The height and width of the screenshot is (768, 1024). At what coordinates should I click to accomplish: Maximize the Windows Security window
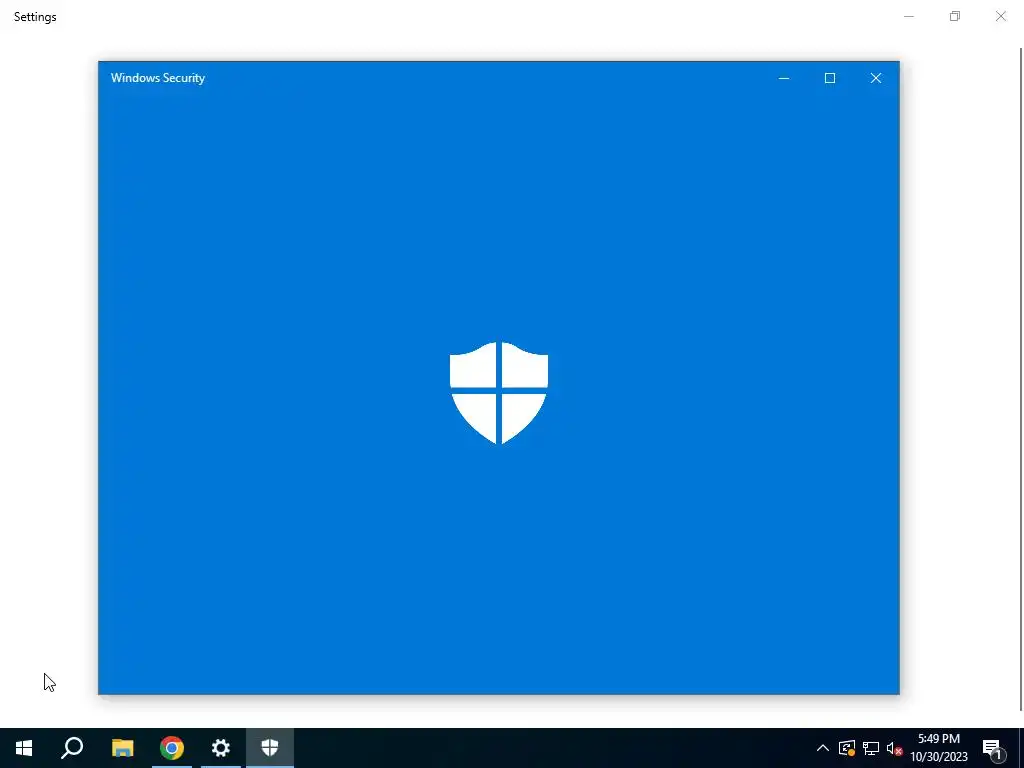(x=830, y=78)
